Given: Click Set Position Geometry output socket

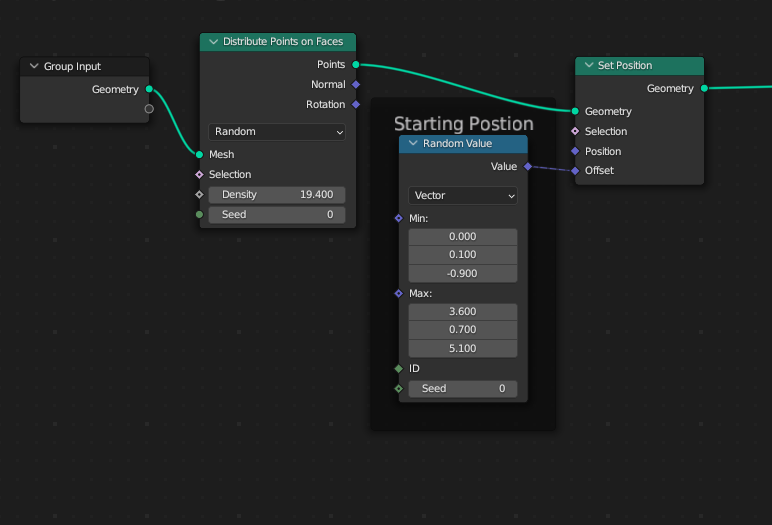Looking at the screenshot, I should (x=705, y=88).
